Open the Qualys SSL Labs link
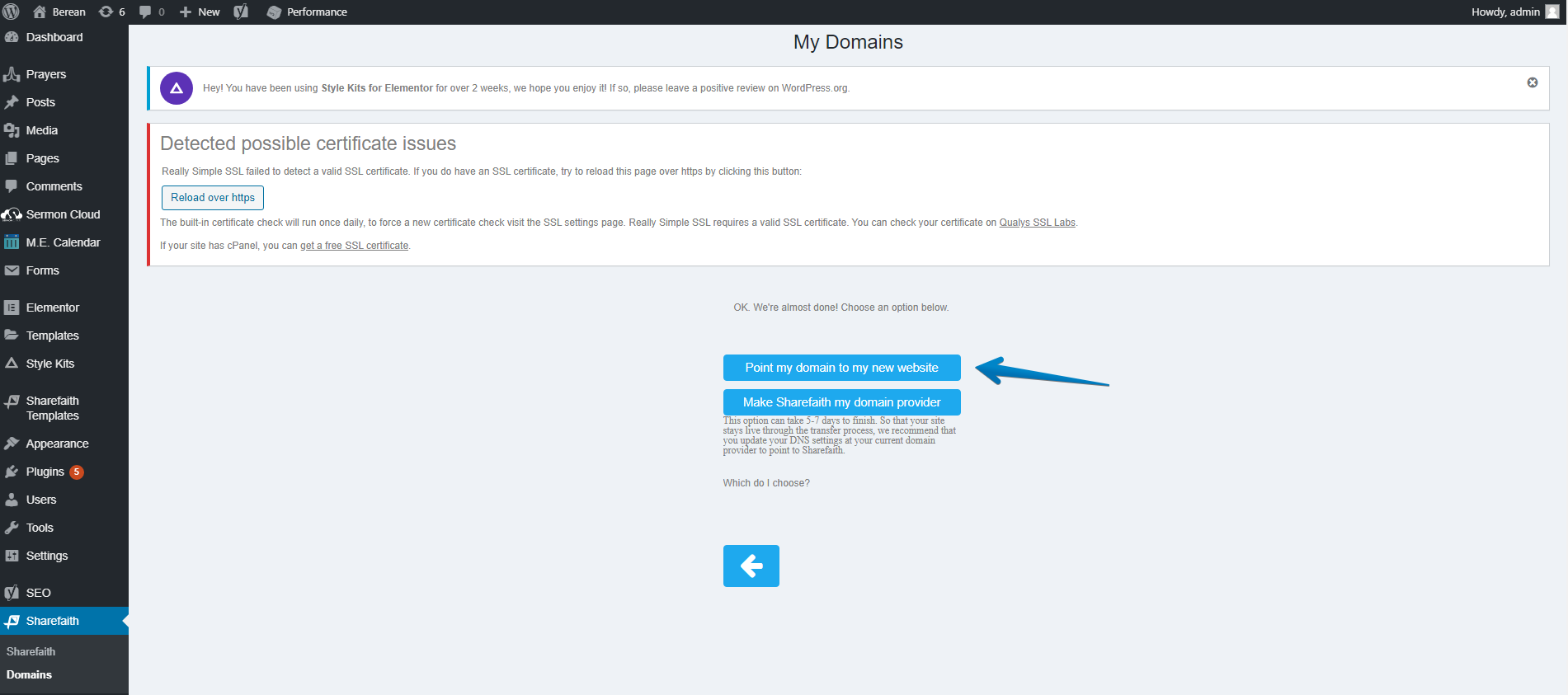Viewport: 1568px width, 695px height. [1038, 223]
